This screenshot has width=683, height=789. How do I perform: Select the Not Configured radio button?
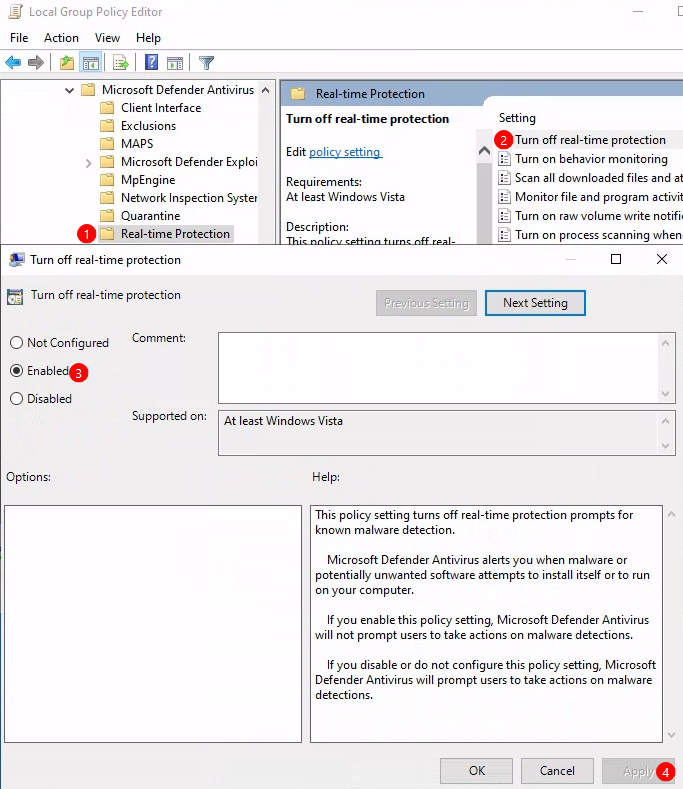(17, 343)
